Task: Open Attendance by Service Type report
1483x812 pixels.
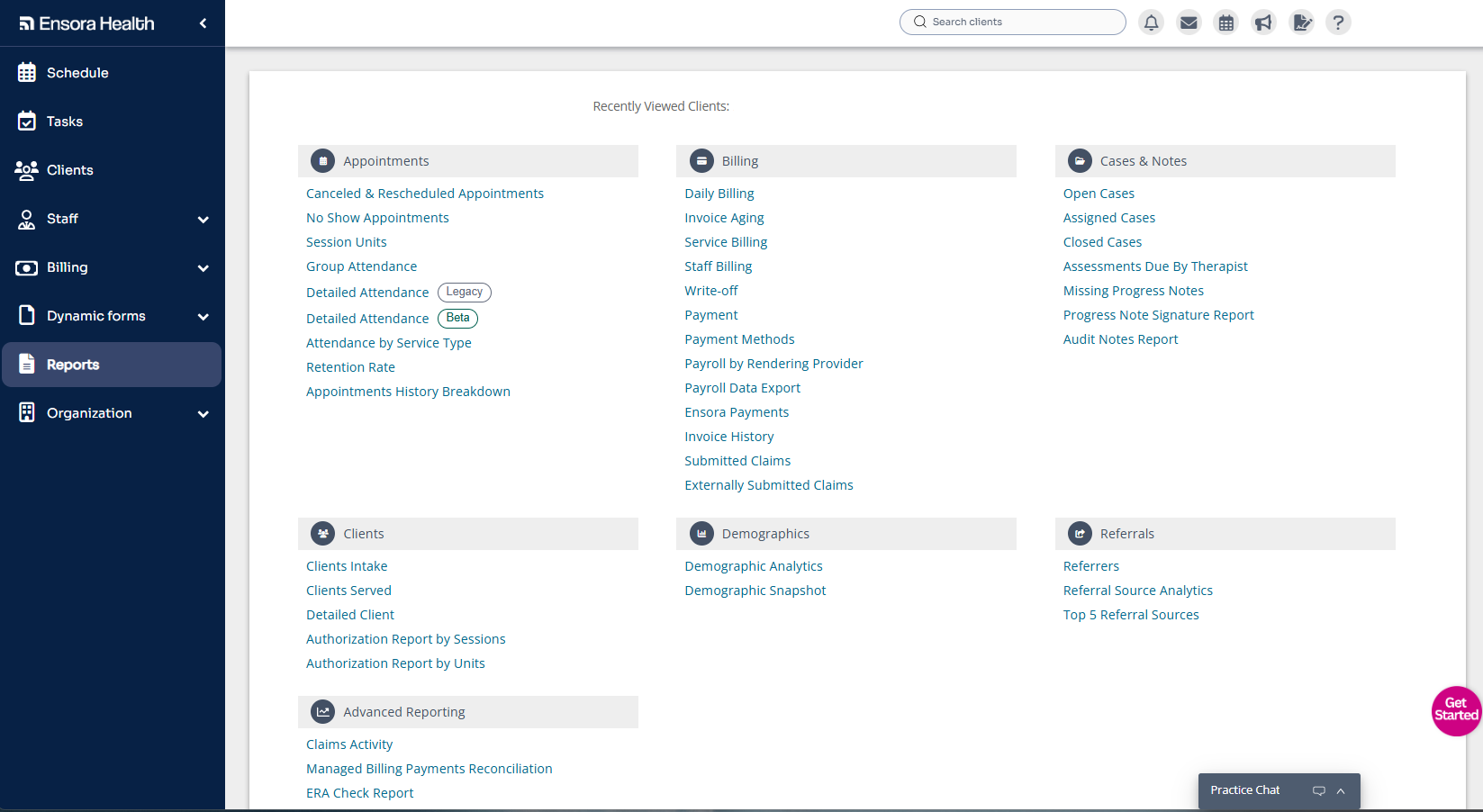Action: point(389,343)
